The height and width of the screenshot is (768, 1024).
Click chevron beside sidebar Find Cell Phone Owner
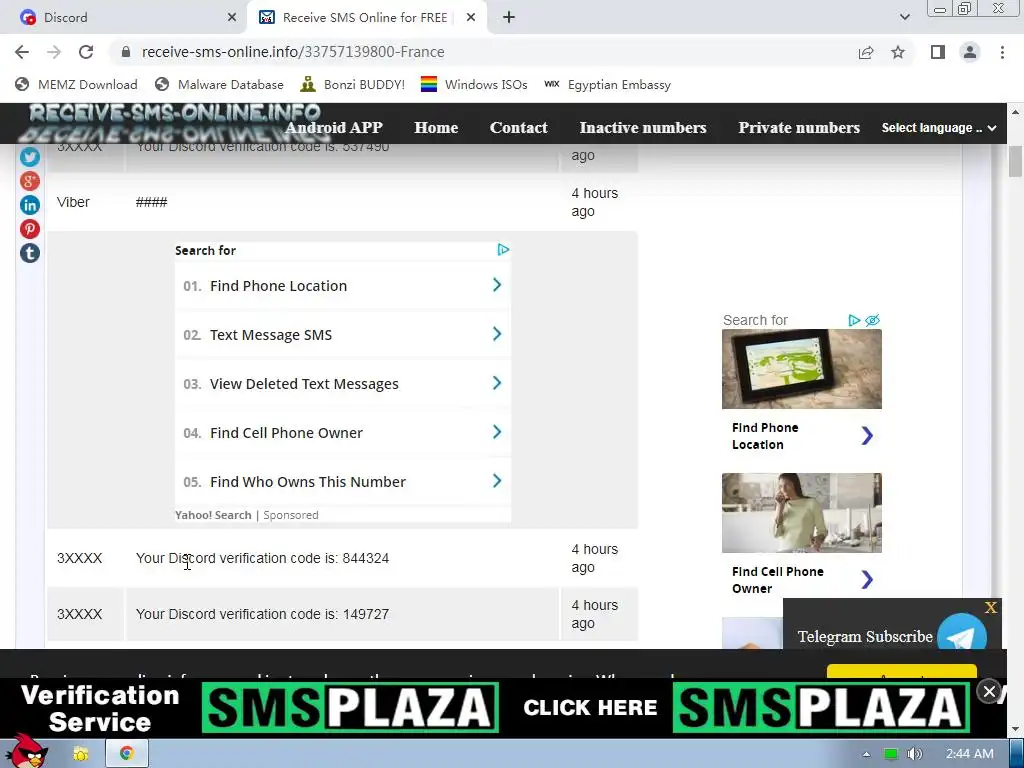click(867, 579)
